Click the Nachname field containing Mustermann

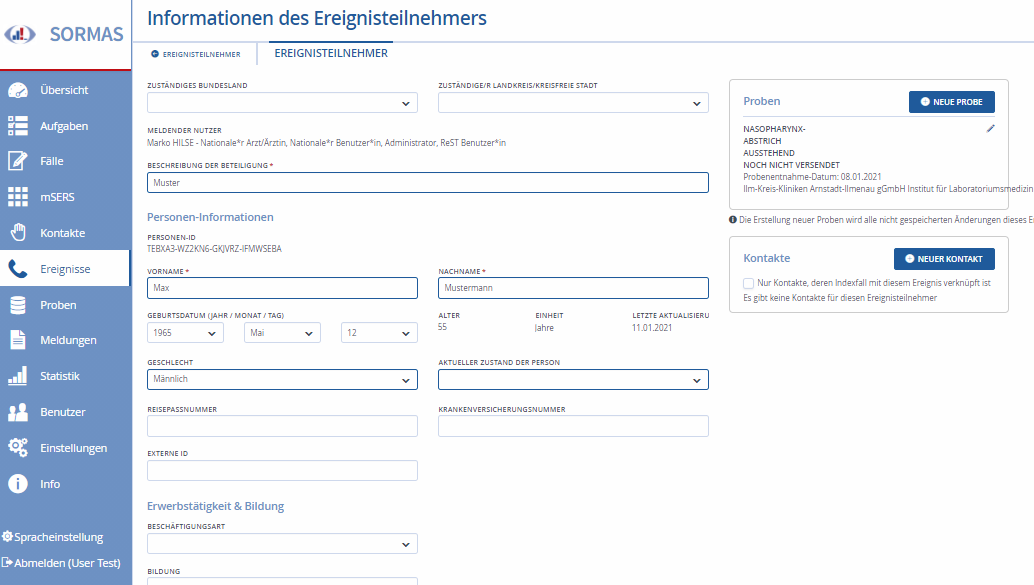click(x=573, y=288)
